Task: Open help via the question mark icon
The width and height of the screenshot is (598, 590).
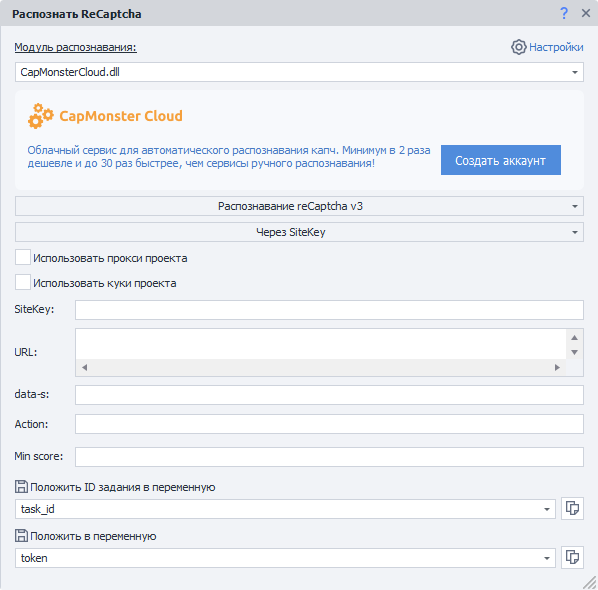Action: [564, 13]
